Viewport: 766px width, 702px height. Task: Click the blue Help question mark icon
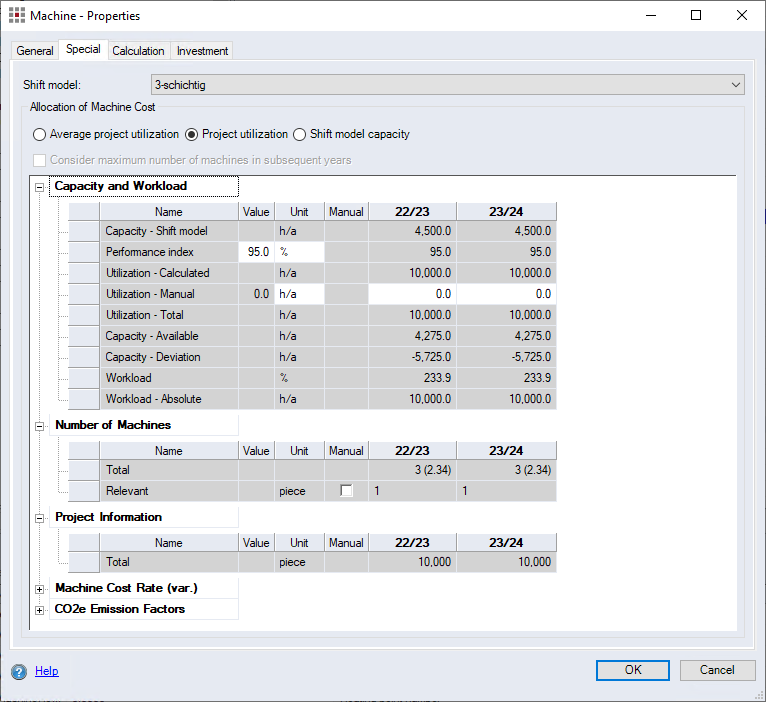click(19, 672)
